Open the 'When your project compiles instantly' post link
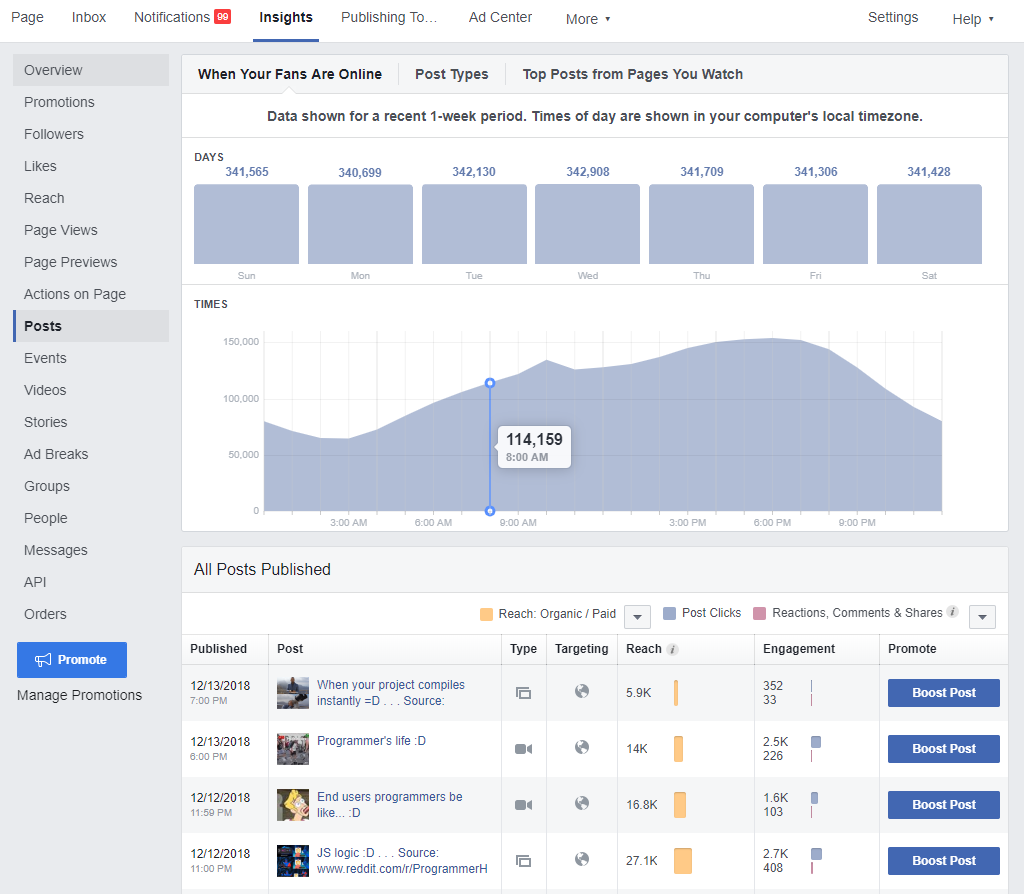Image resolution: width=1024 pixels, height=894 pixels. pyautogui.click(x=391, y=692)
